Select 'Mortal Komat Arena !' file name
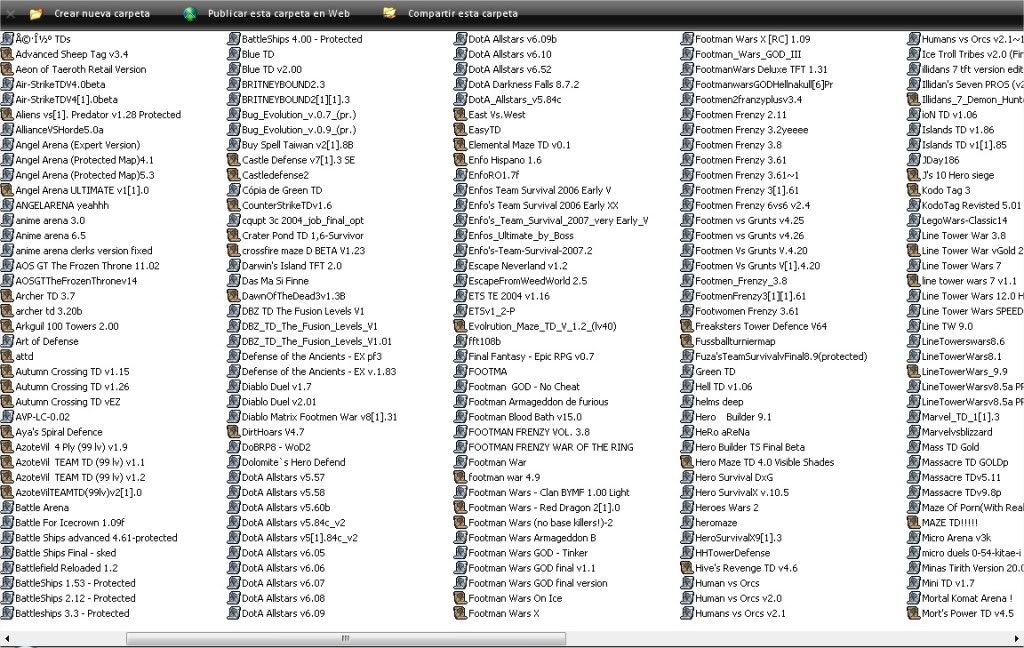The image size is (1024, 648). coord(967,598)
